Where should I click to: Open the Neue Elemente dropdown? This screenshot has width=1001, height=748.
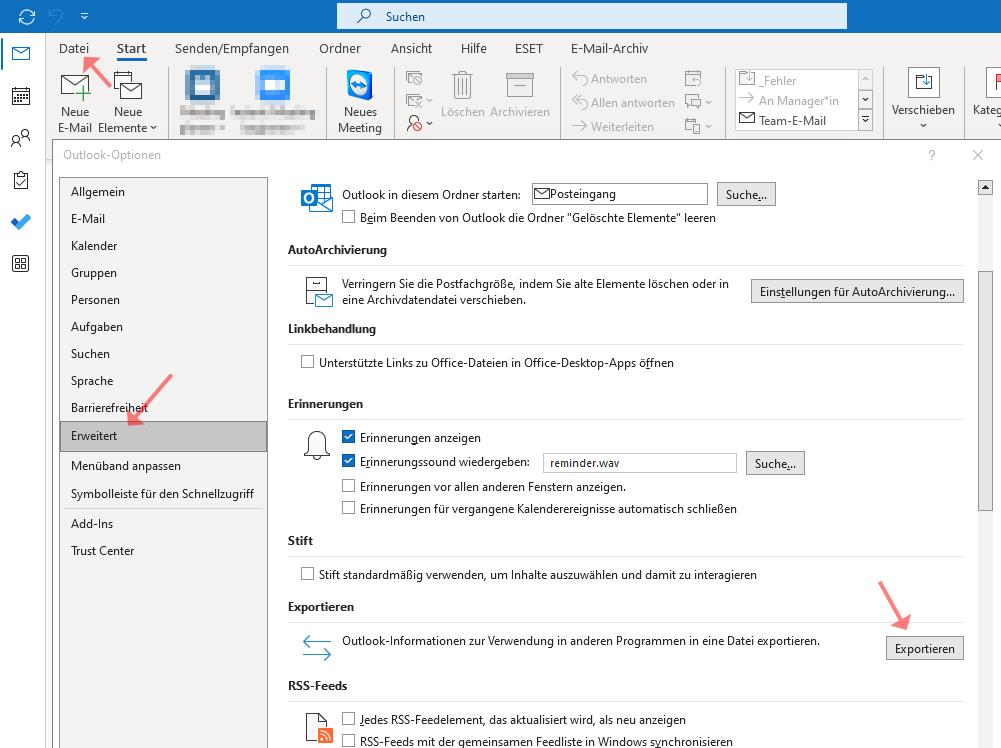128,102
